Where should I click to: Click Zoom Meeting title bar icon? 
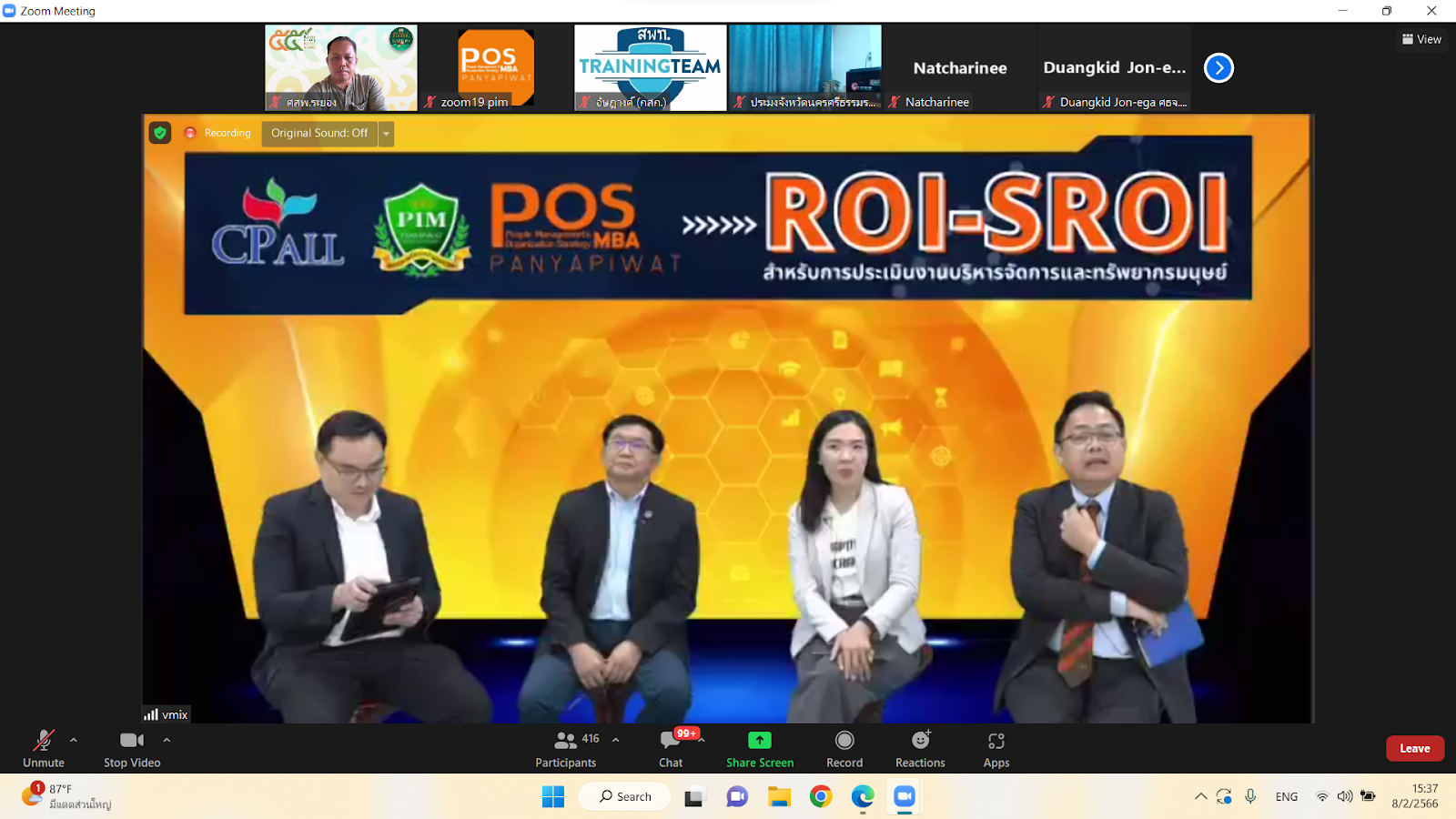[x=9, y=11]
